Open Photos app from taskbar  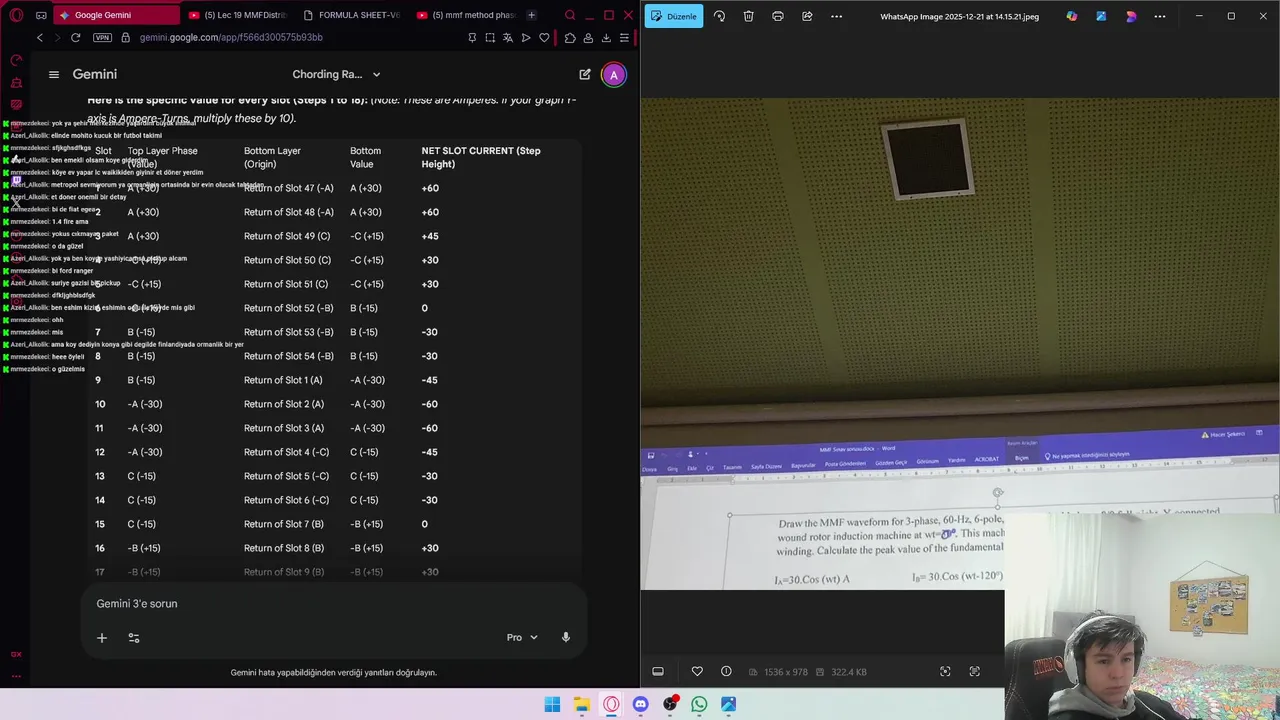point(729,704)
